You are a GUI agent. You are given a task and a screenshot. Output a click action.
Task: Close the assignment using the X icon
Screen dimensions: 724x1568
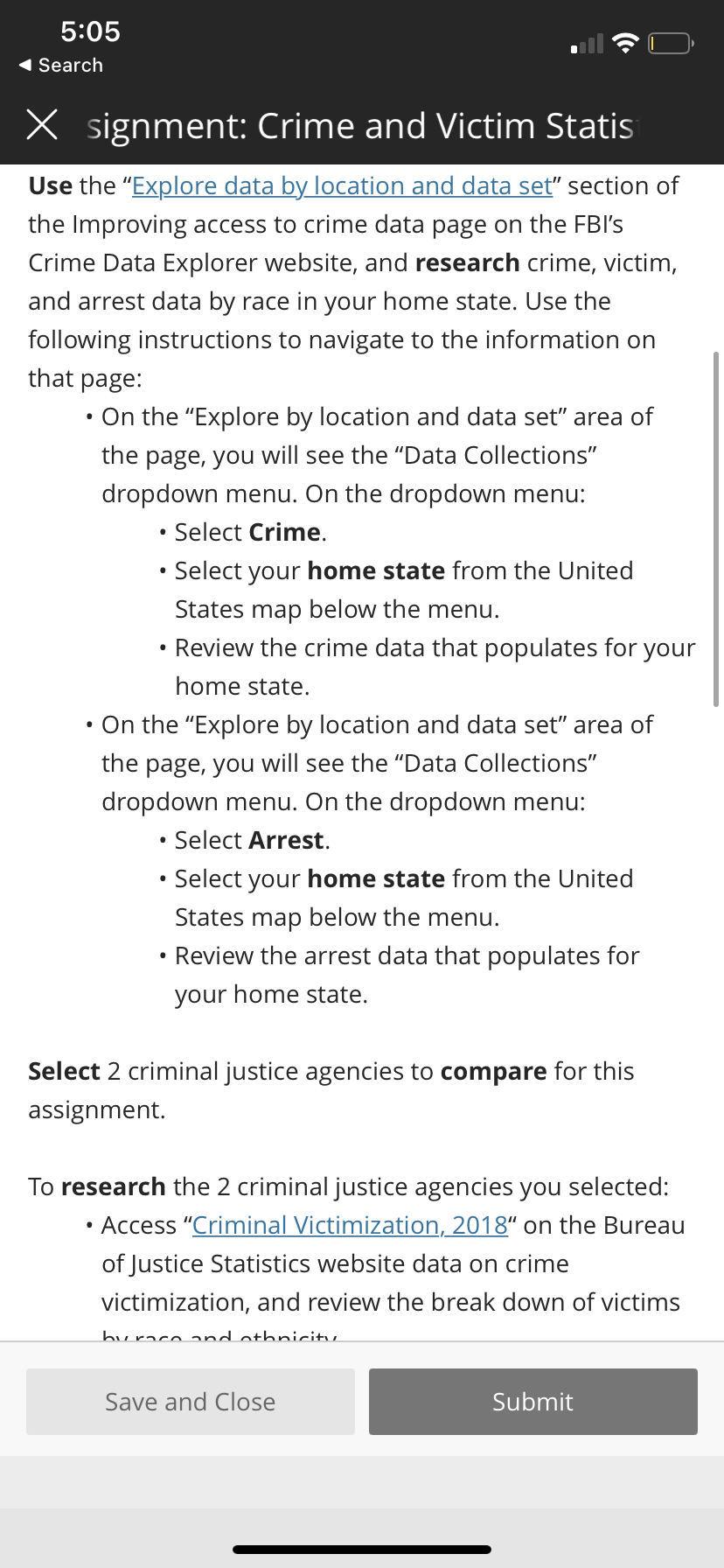[42, 125]
